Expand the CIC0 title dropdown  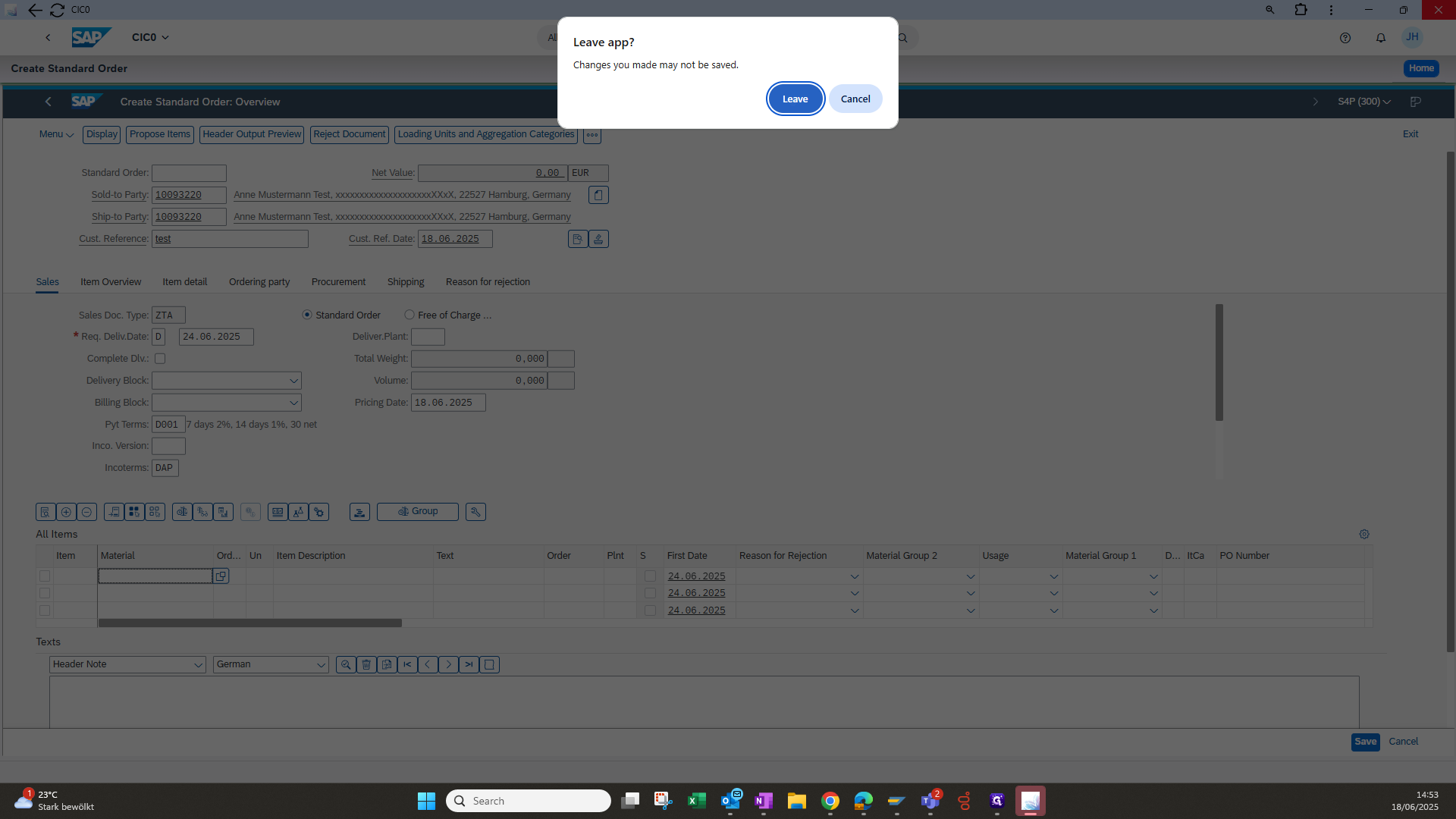click(x=150, y=37)
